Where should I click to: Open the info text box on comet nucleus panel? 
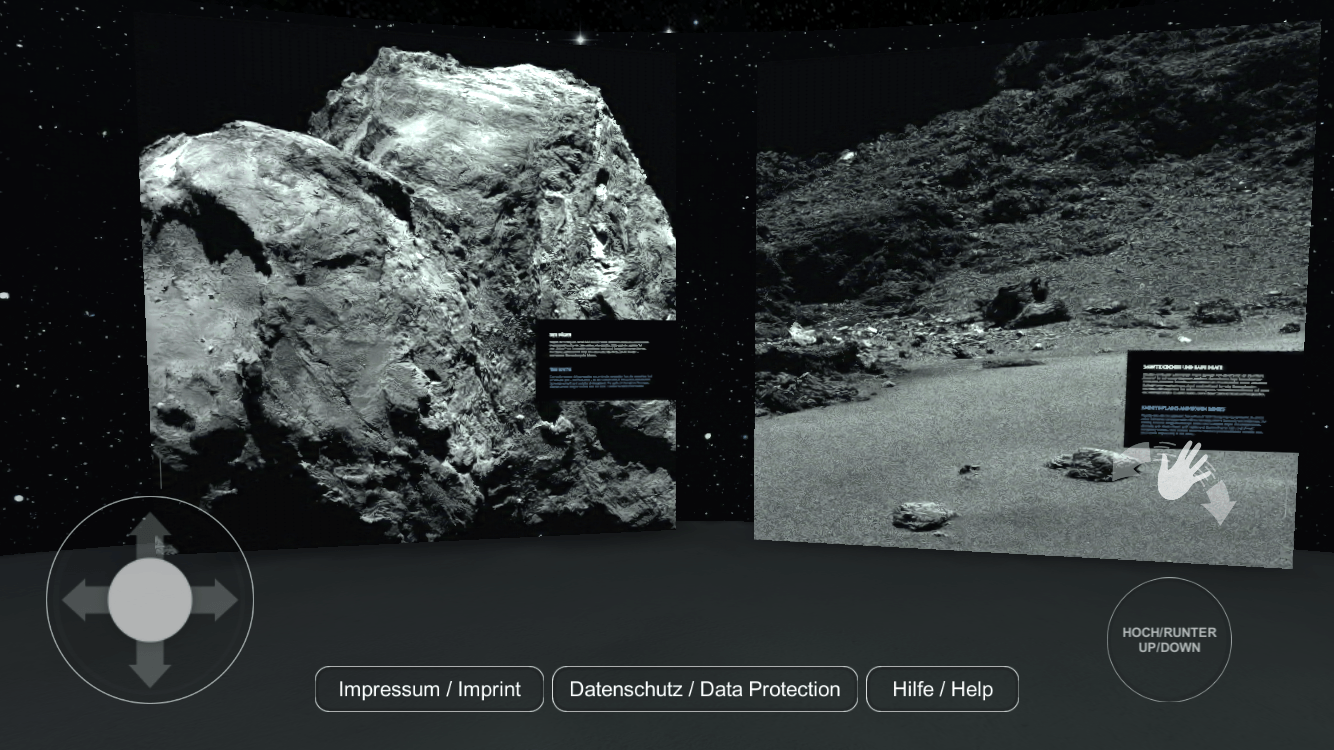(606, 360)
